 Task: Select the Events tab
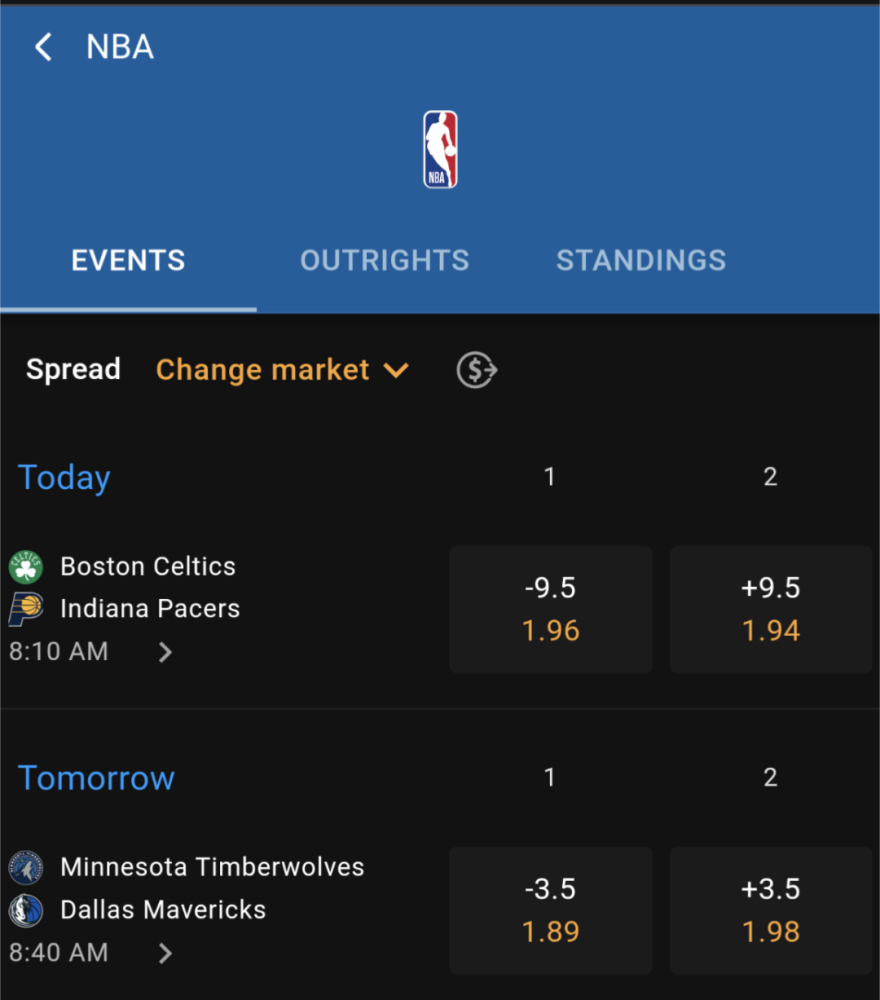[x=128, y=260]
